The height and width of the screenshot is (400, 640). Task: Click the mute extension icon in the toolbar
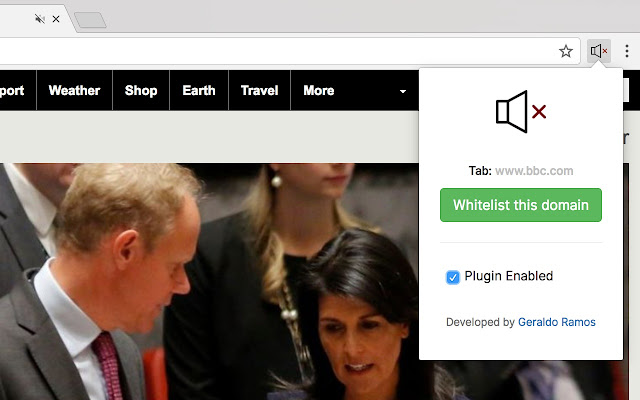point(599,51)
